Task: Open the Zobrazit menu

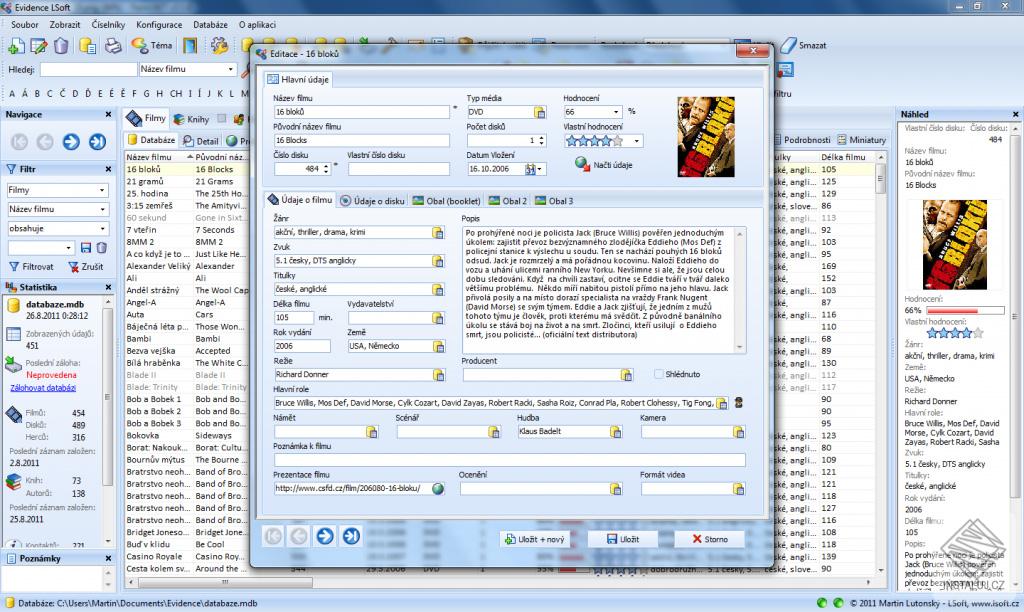Action: 65,24
